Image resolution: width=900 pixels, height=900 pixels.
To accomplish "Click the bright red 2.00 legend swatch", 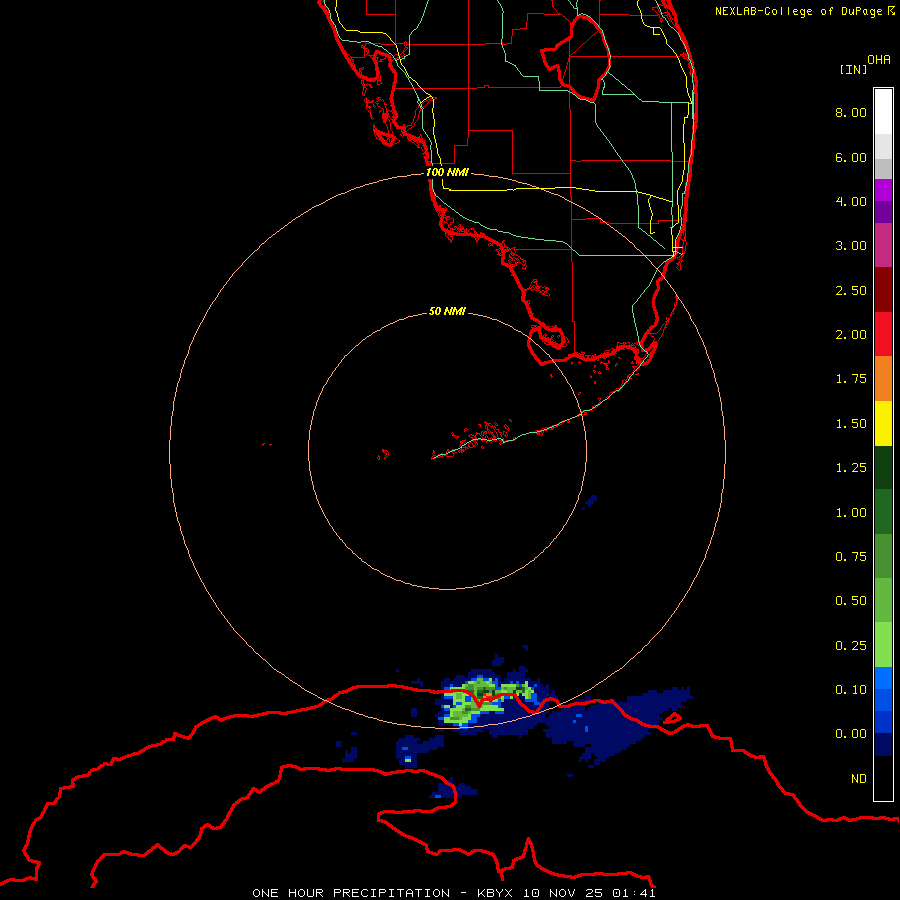I will (x=883, y=335).
